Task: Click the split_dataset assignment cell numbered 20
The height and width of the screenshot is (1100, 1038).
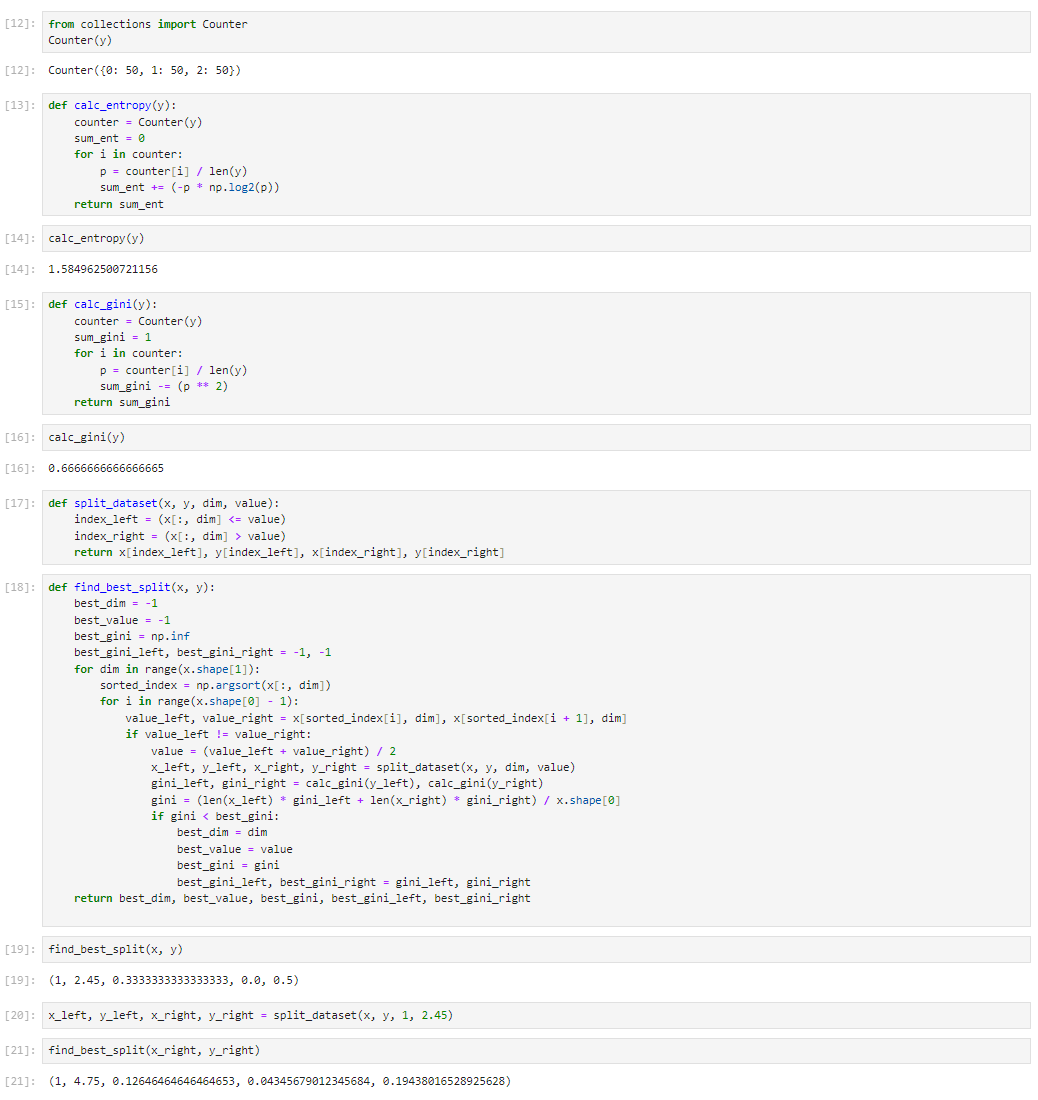Action: point(536,1015)
